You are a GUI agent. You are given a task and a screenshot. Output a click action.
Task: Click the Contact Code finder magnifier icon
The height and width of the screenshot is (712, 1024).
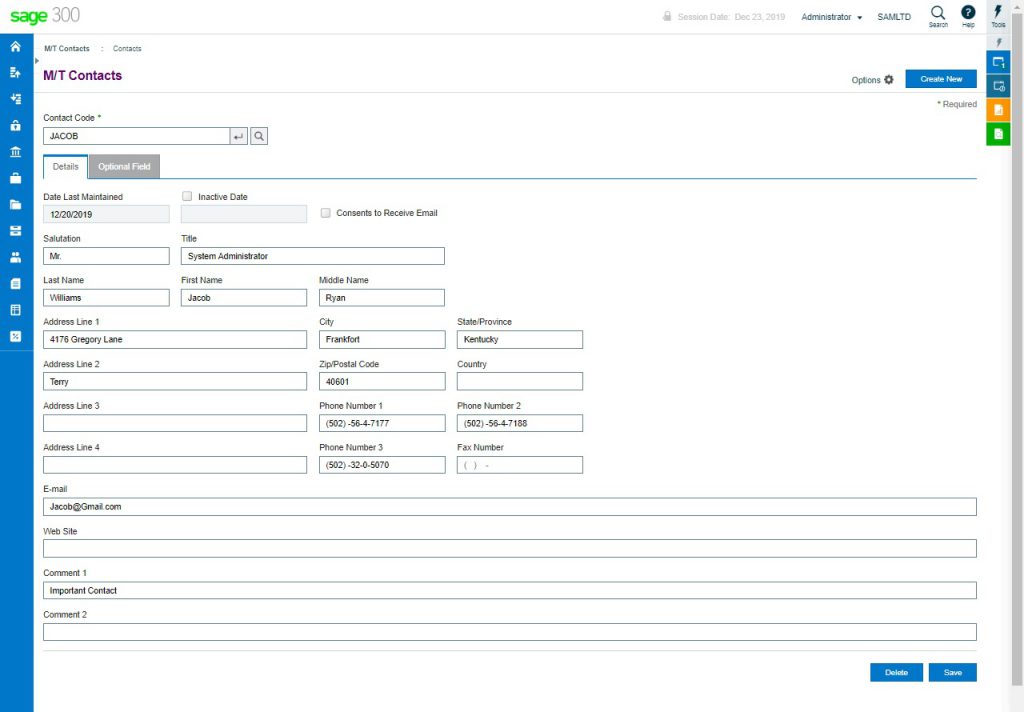[259, 136]
